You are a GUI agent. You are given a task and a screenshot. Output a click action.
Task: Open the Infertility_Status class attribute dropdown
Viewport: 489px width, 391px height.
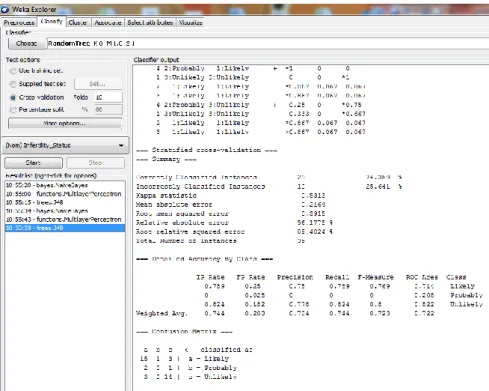(x=65, y=145)
